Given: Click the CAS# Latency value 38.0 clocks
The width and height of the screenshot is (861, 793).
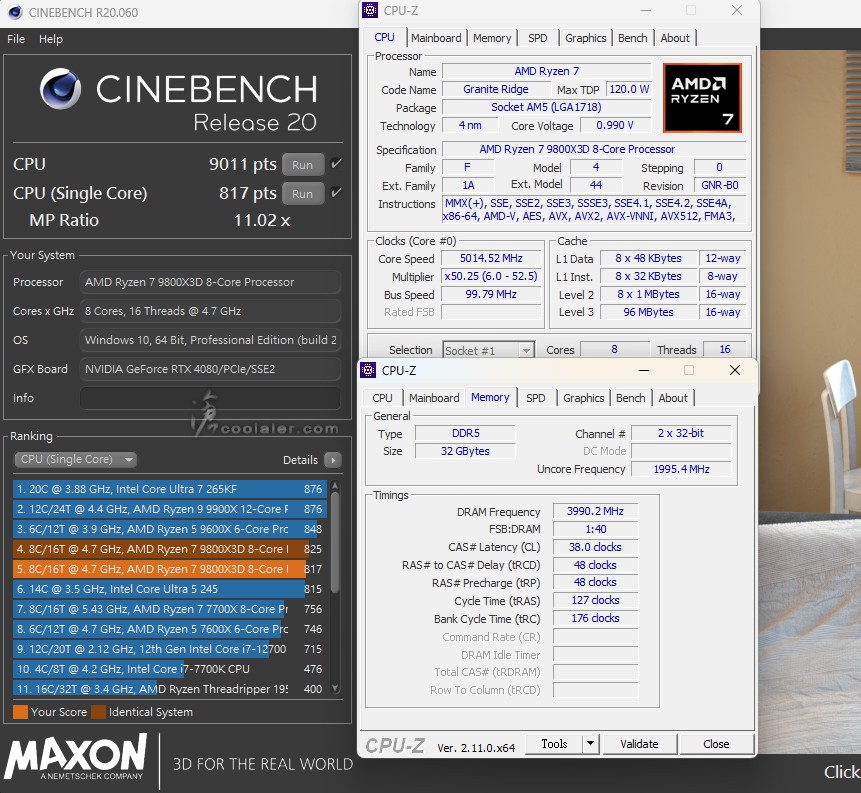Looking at the screenshot, I should [x=595, y=547].
